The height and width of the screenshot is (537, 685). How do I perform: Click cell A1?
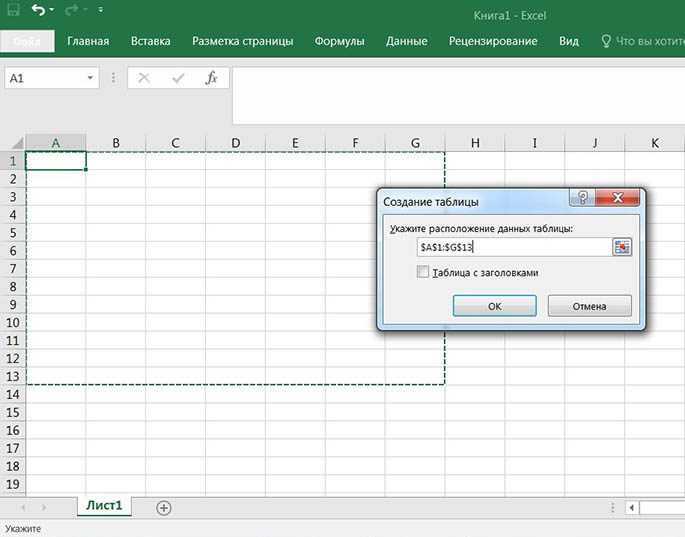pos(55,161)
